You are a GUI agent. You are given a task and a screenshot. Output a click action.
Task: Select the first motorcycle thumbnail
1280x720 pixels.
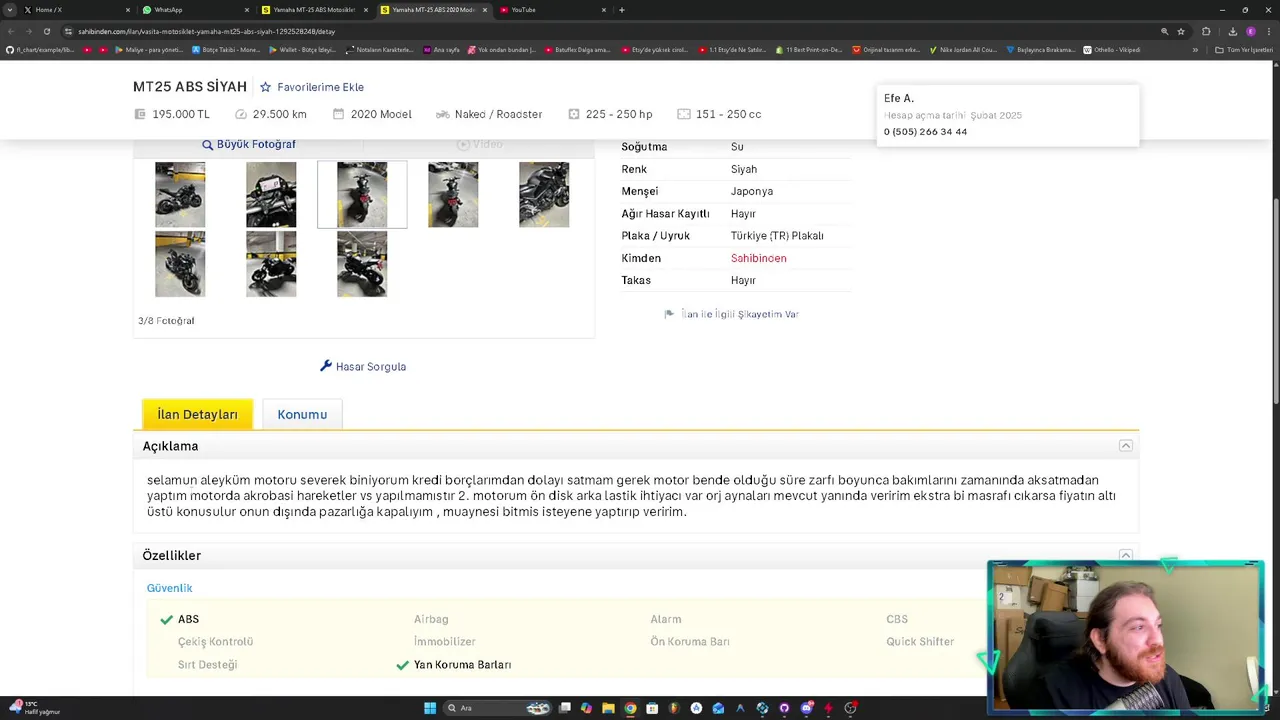pyautogui.click(x=180, y=194)
